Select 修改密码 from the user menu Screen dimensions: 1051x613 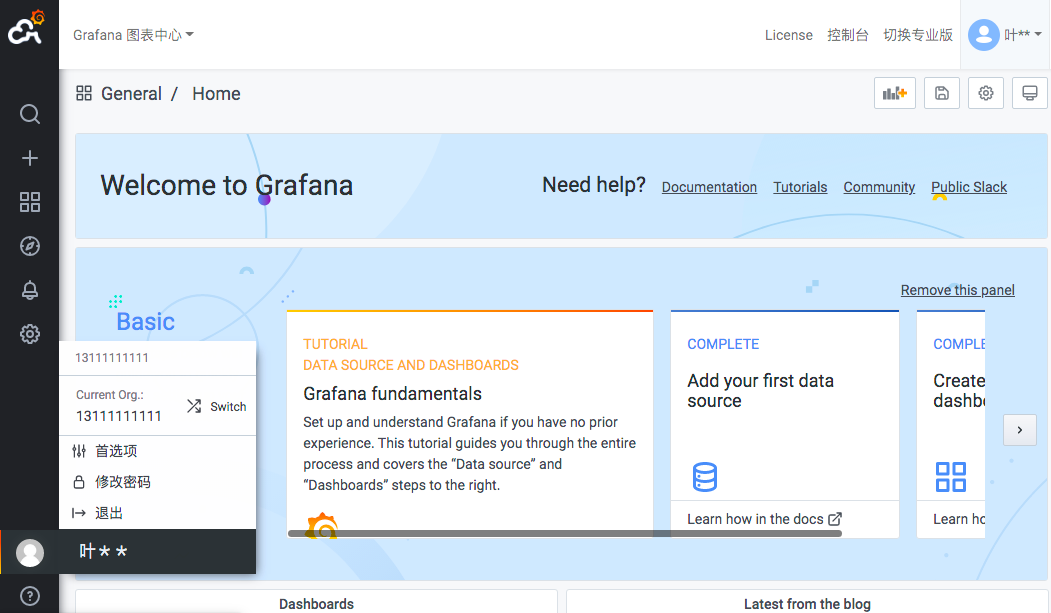click(x=158, y=482)
